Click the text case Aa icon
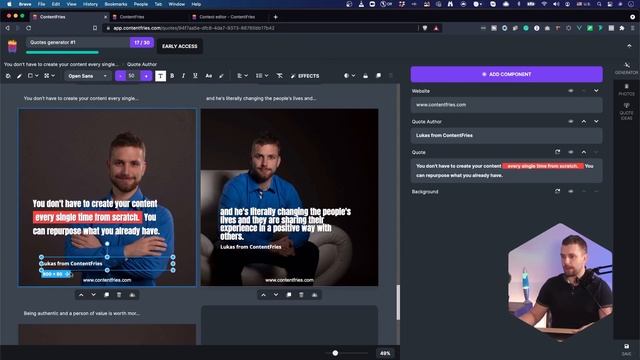Viewport: 640px width, 360px height. (209, 76)
